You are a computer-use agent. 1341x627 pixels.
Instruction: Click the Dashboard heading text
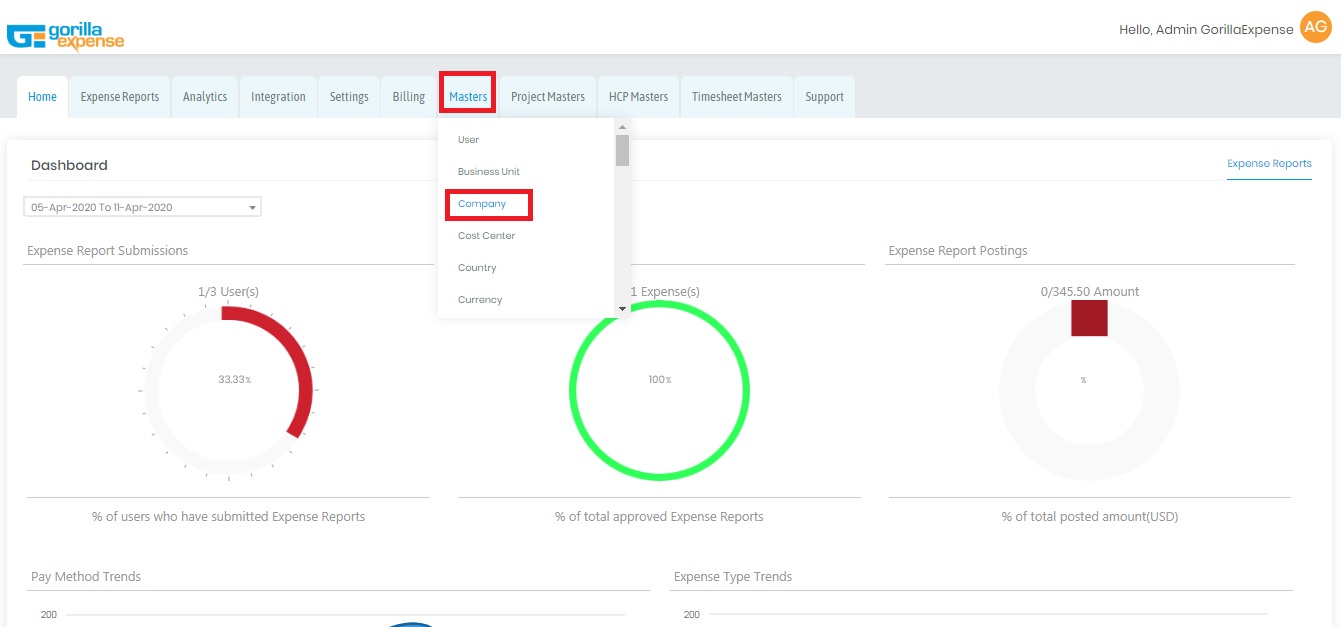pos(69,165)
